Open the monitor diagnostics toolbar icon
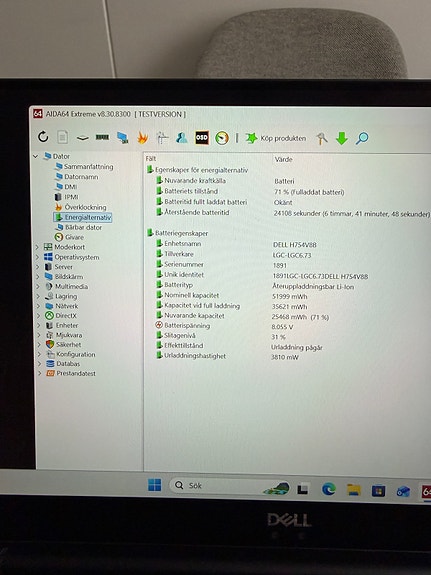The height and width of the screenshot is (575, 431). (123, 138)
